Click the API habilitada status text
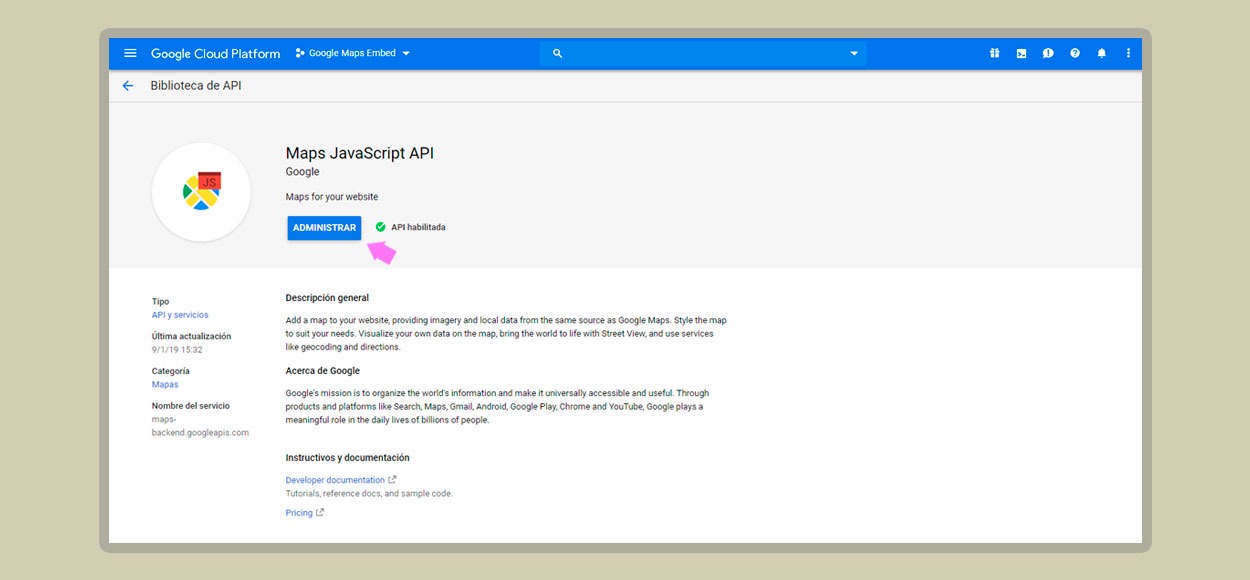The width and height of the screenshot is (1250, 580). [418, 227]
